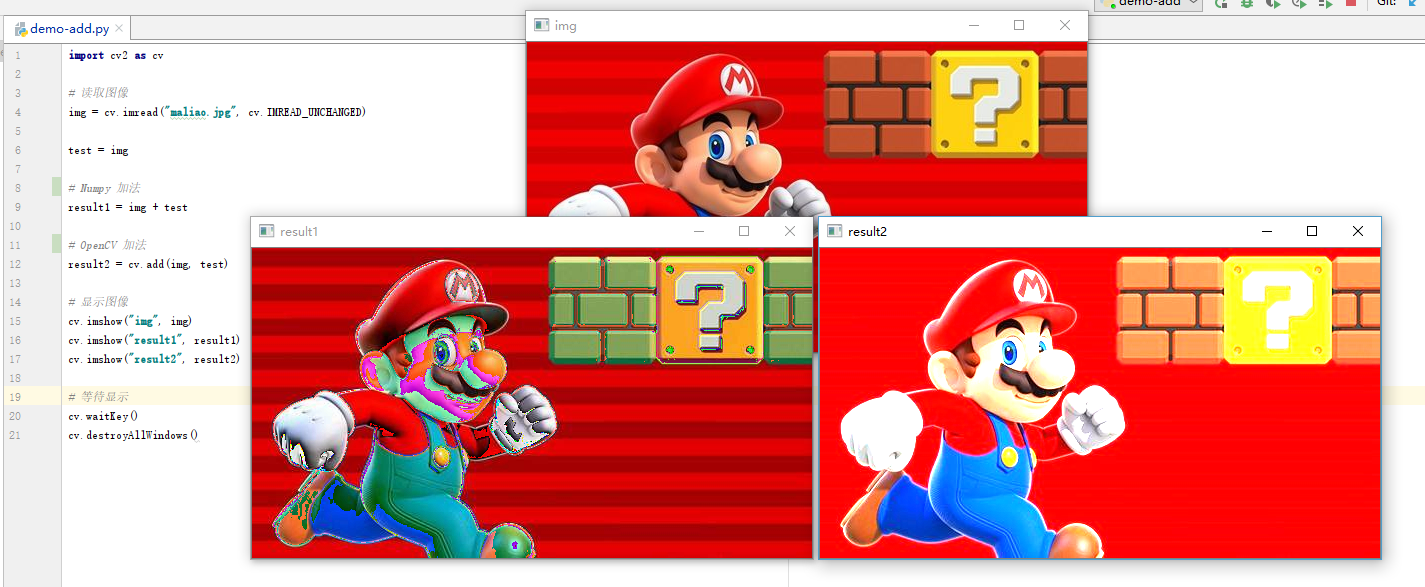Click 'cv.imshow("img", img)' line
The height and width of the screenshot is (587, 1425).
click(x=131, y=321)
